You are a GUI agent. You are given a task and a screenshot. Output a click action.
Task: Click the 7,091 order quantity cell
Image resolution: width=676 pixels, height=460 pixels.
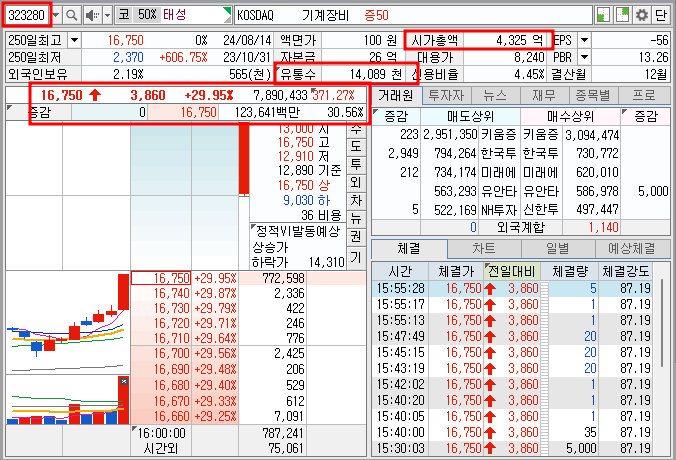272,416
